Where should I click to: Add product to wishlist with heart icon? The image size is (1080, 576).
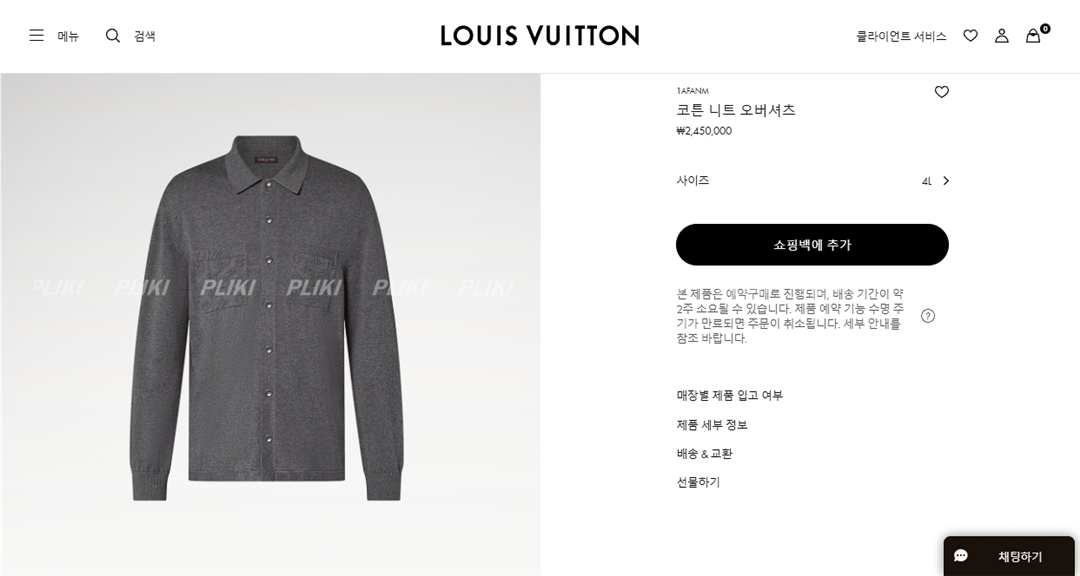point(942,92)
